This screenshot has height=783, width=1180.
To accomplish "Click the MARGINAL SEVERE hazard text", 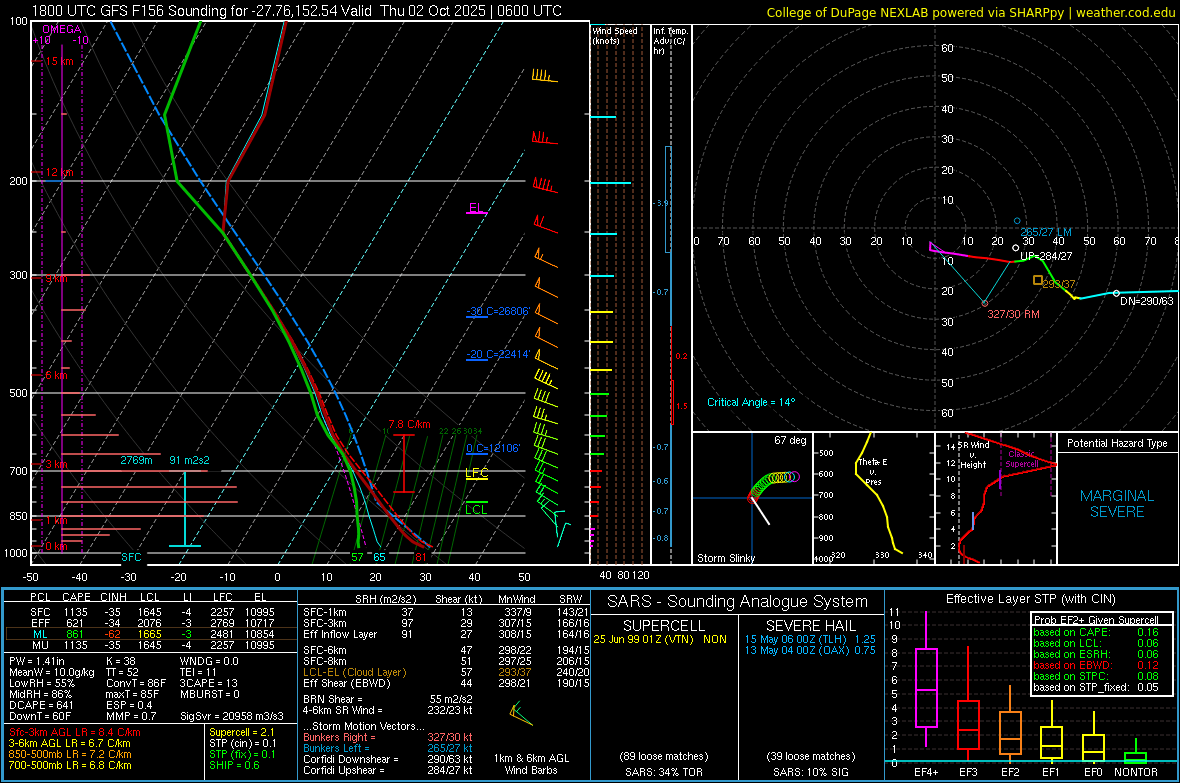I will coord(1117,504).
